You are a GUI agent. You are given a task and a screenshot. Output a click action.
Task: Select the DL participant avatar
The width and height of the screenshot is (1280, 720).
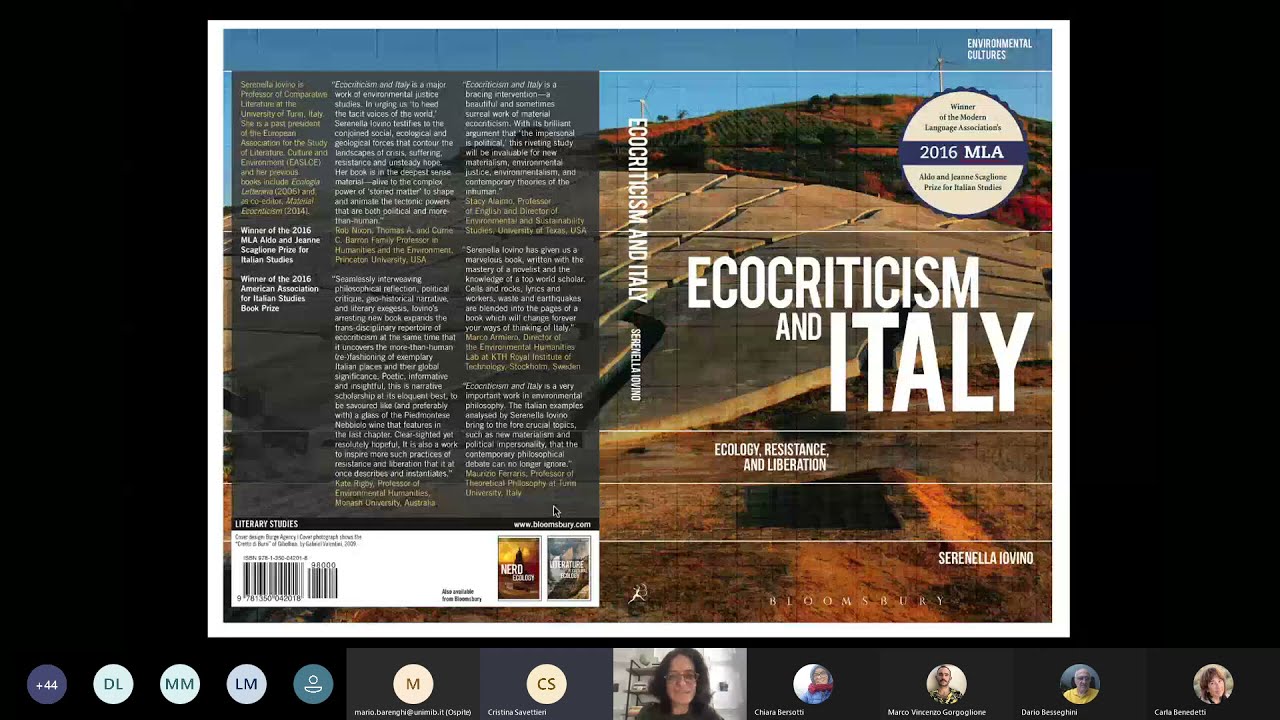pyautogui.click(x=113, y=684)
